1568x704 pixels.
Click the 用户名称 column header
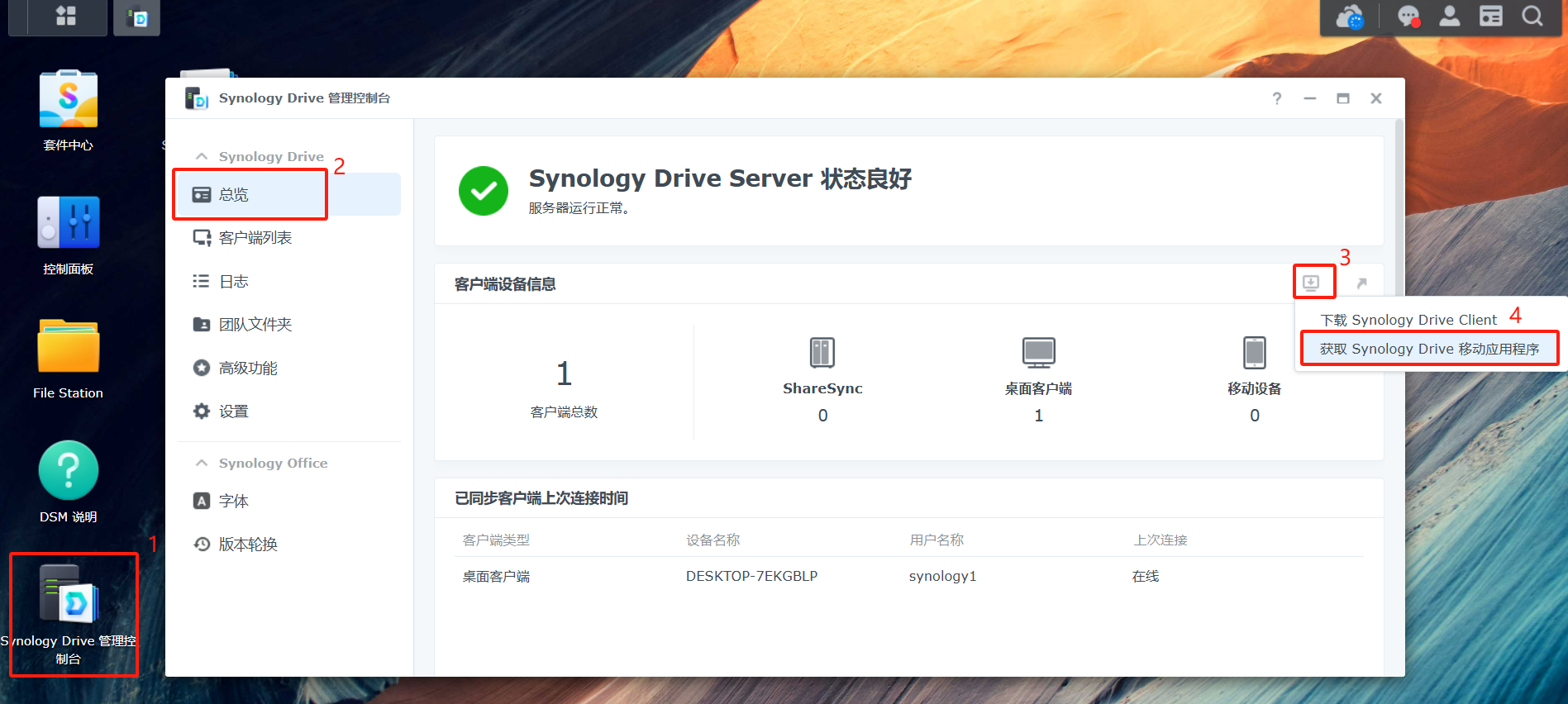937,540
